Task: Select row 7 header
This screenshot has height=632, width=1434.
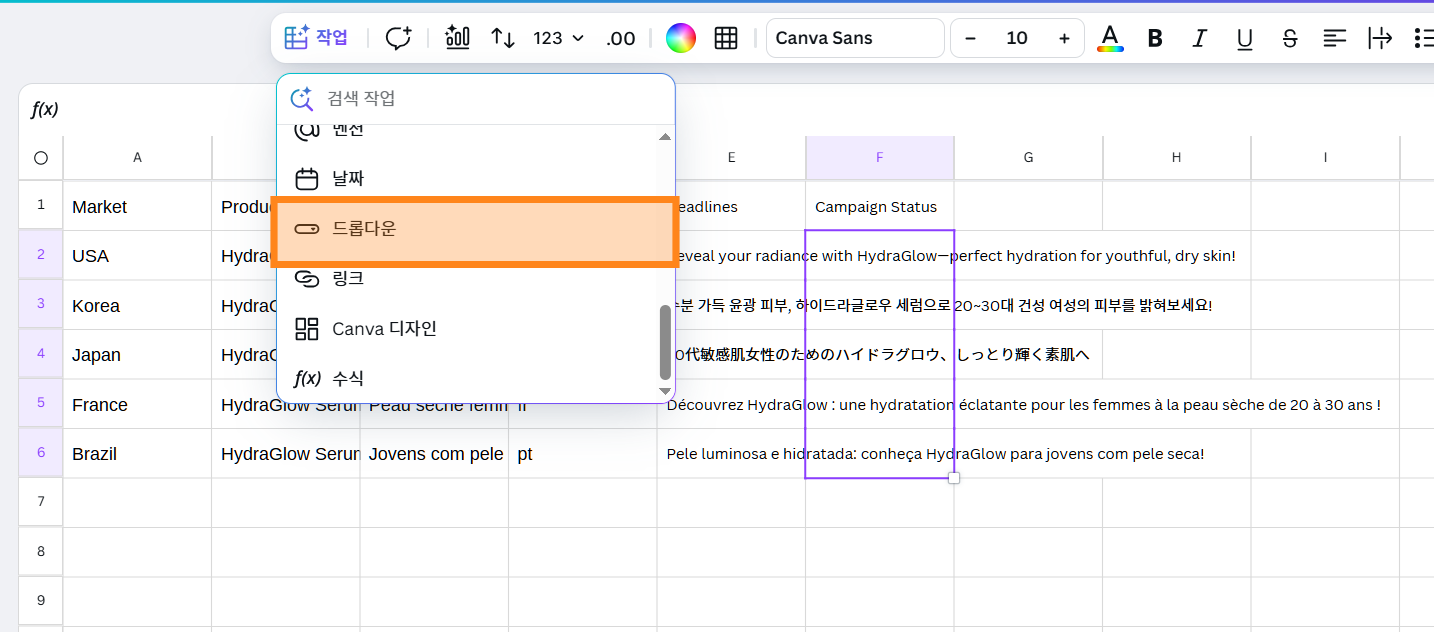Action: pos(41,502)
